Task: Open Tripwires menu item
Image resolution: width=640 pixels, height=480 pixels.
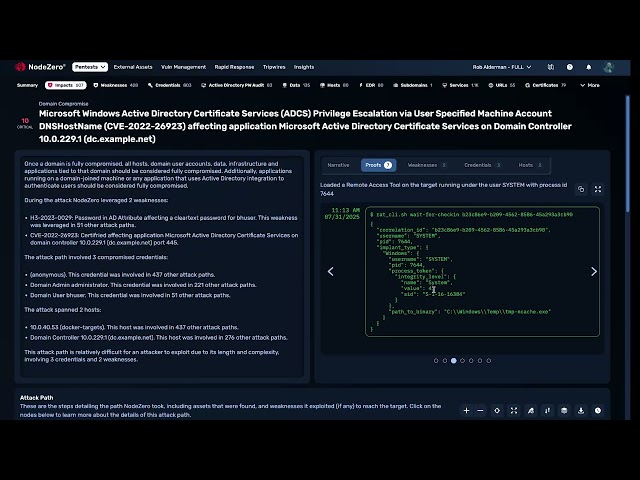Action: point(274,67)
